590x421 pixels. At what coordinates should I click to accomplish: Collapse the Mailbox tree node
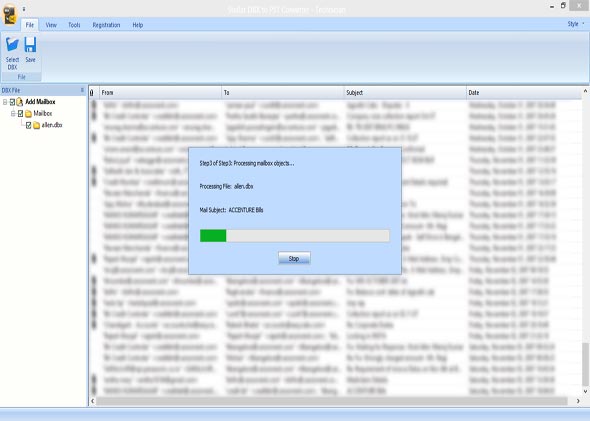click(x=13, y=113)
